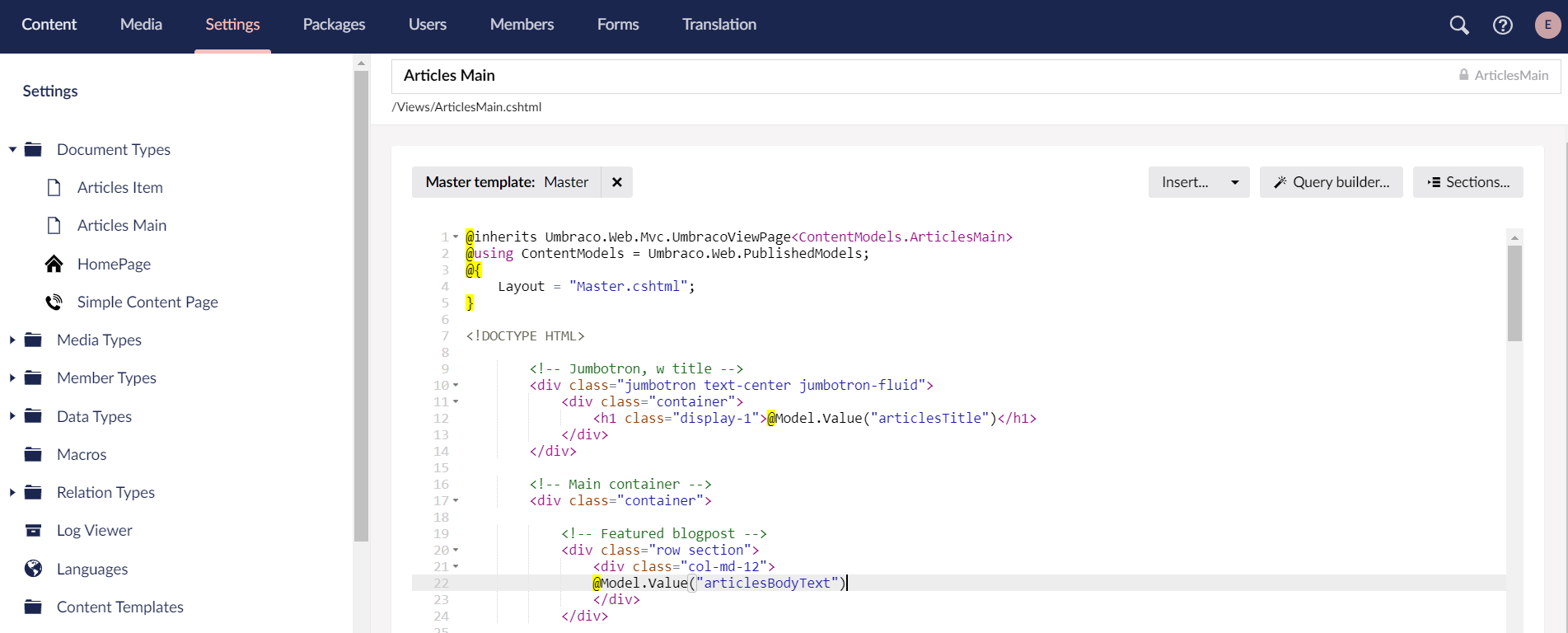The width and height of the screenshot is (1568, 633).
Task: Click the Relation Types folder icon
Action: coord(33,492)
